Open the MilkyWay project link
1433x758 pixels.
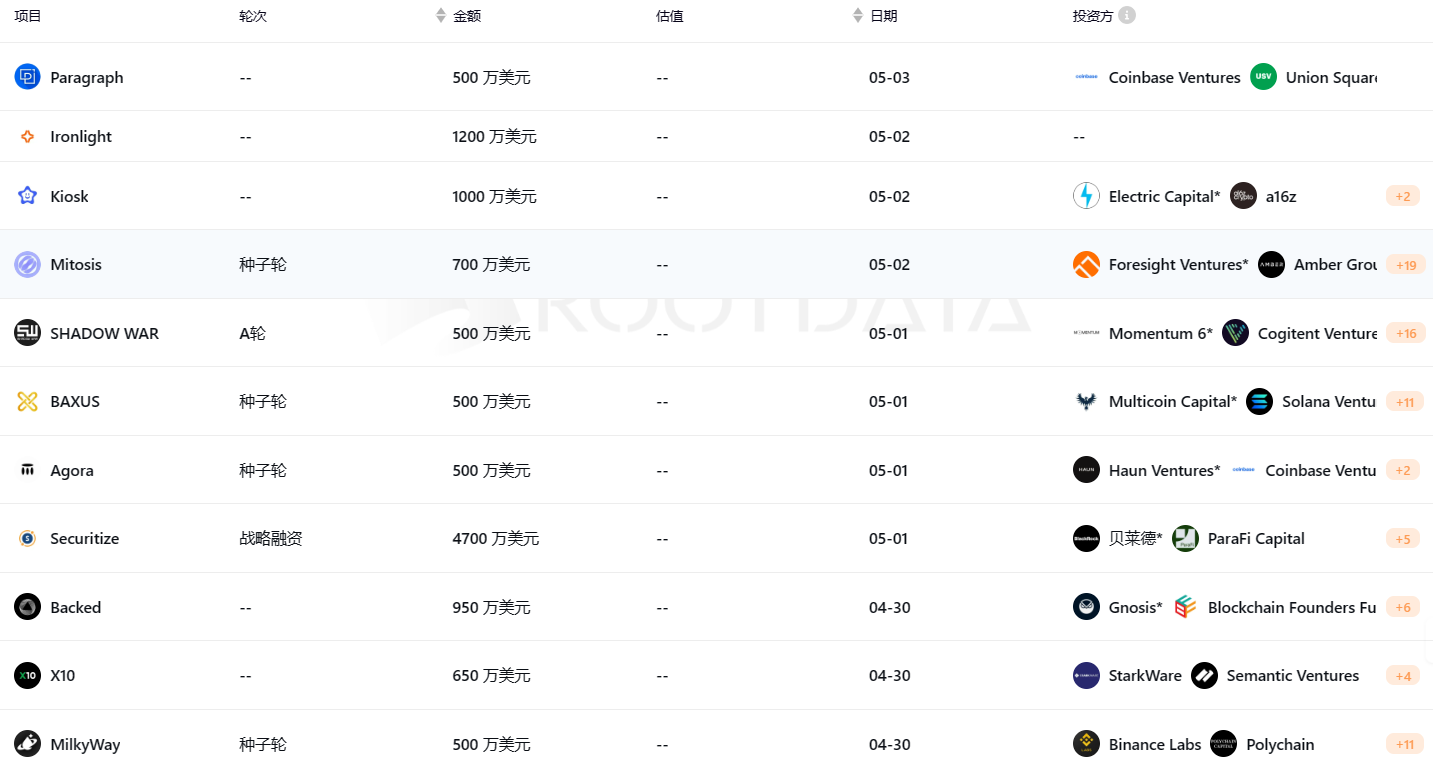click(x=85, y=744)
